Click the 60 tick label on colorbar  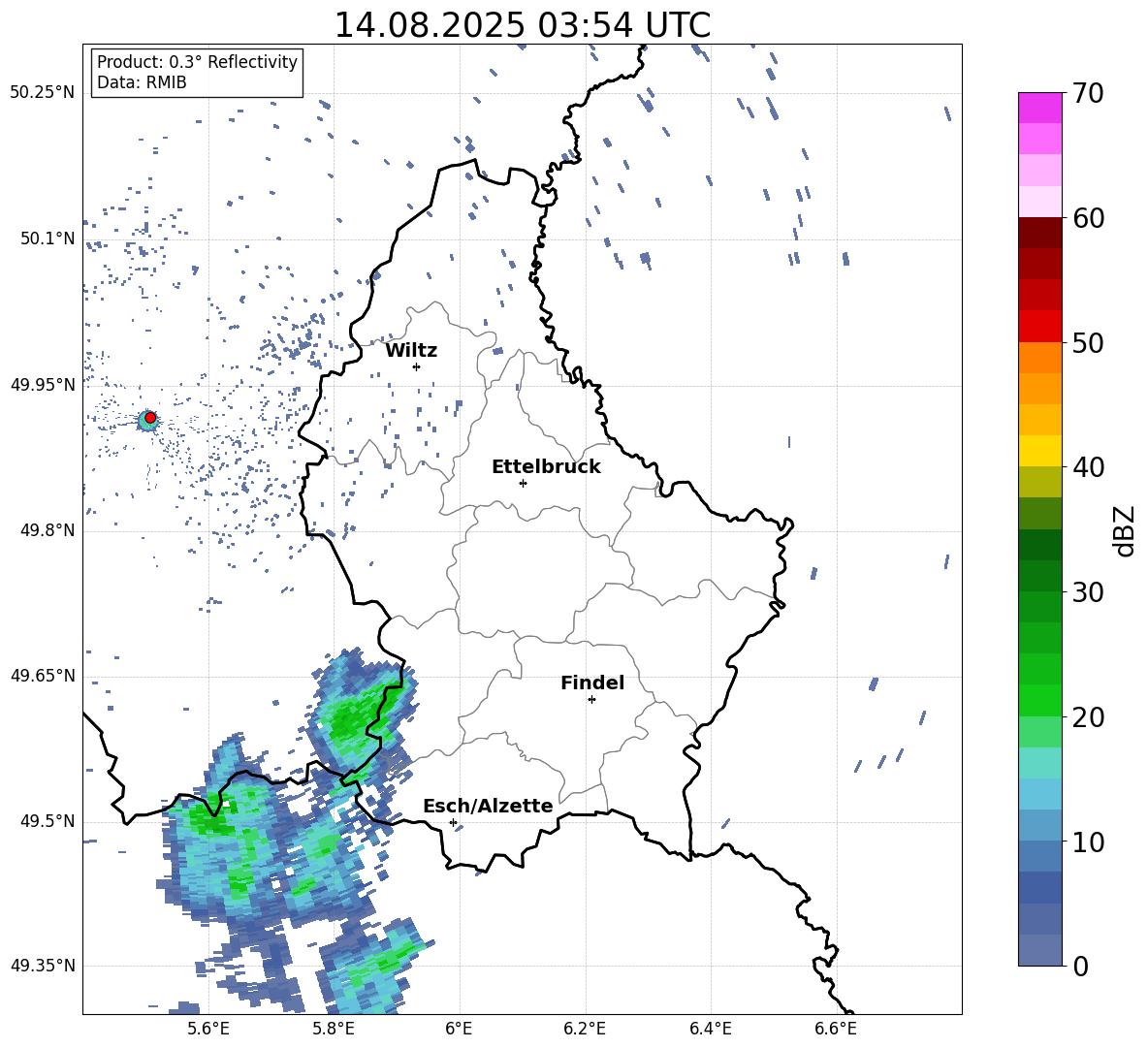(x=1088, y=218)
